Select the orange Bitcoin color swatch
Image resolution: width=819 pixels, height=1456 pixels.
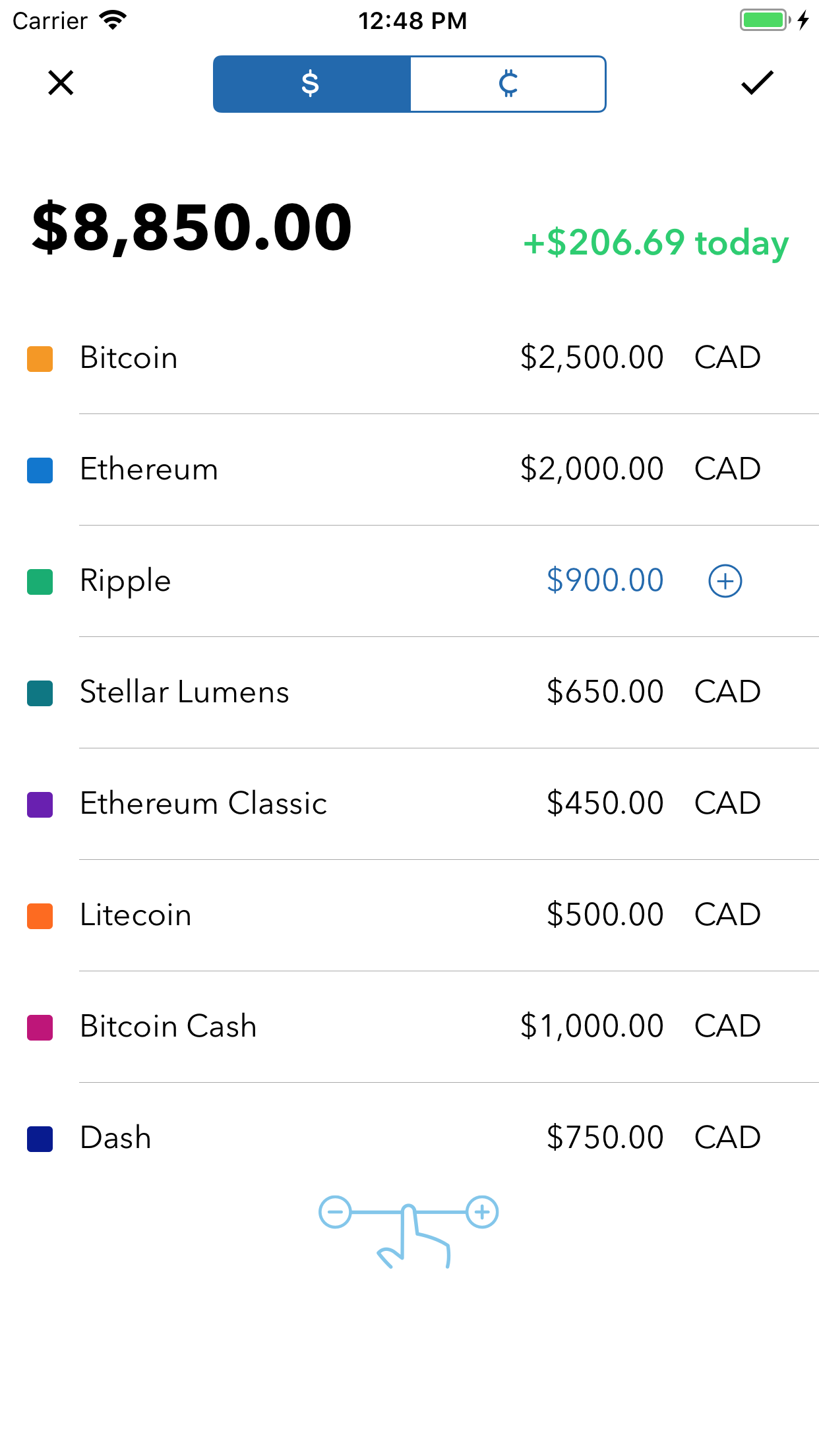[x=40, y=359]
